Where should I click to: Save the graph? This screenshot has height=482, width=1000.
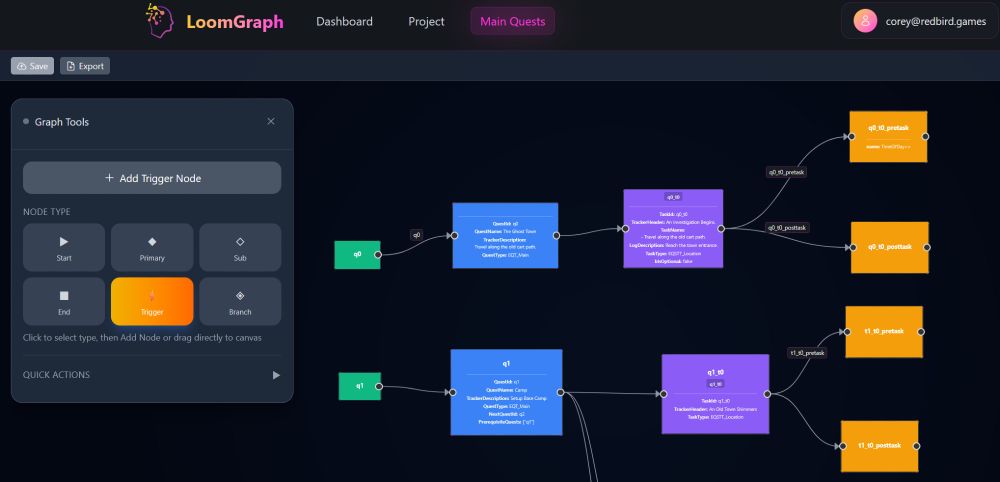click(33, 66)
